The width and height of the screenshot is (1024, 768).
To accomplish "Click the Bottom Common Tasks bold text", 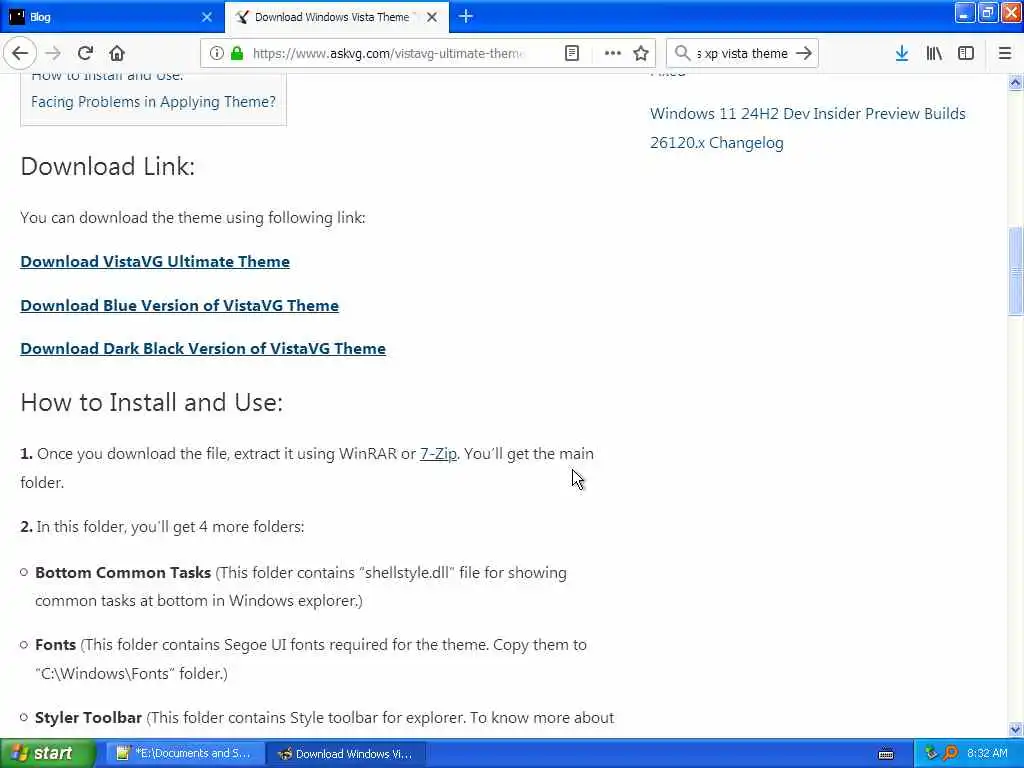I will [123, 573].
